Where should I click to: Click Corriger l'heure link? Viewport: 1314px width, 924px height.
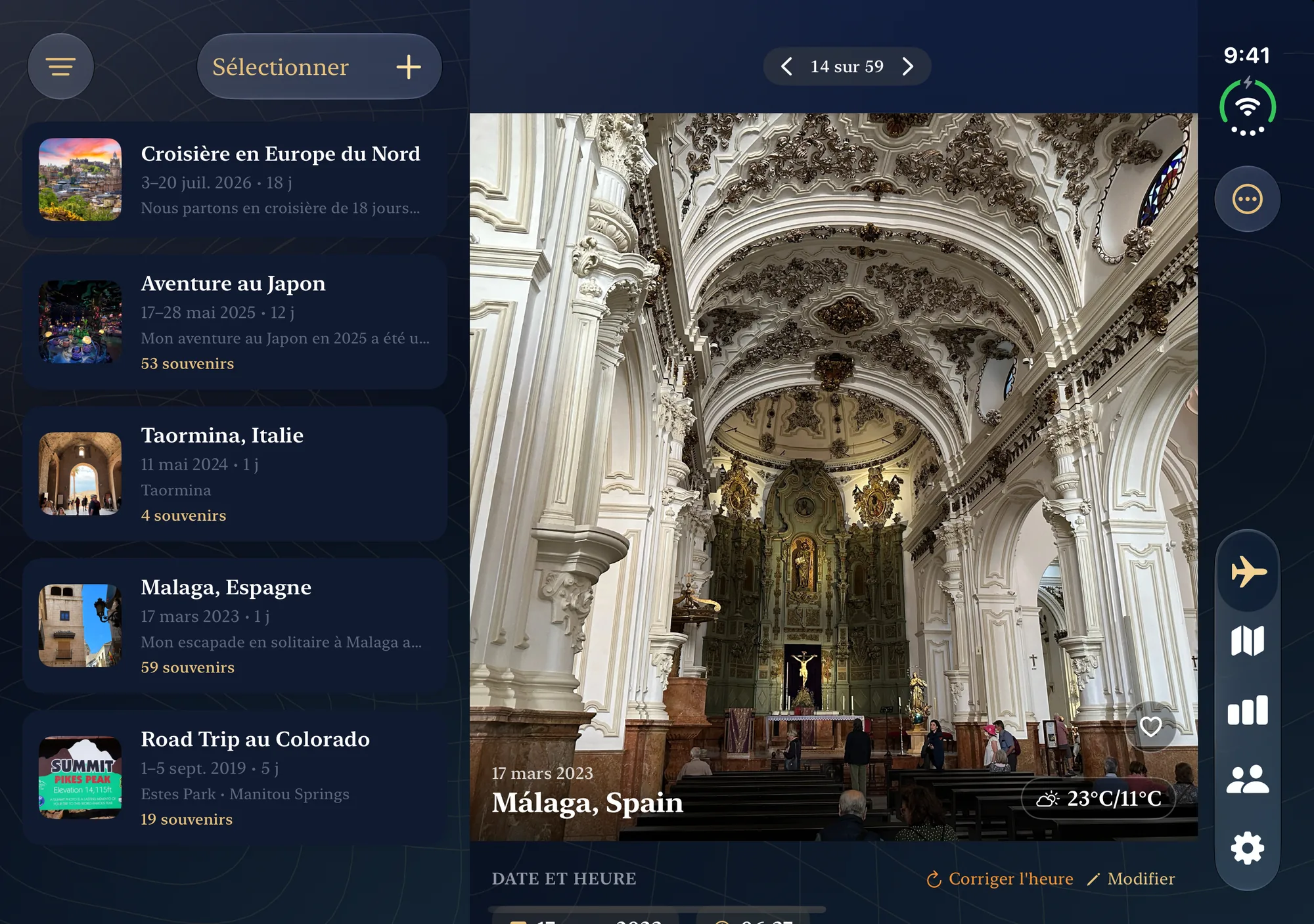click(999, 879)
